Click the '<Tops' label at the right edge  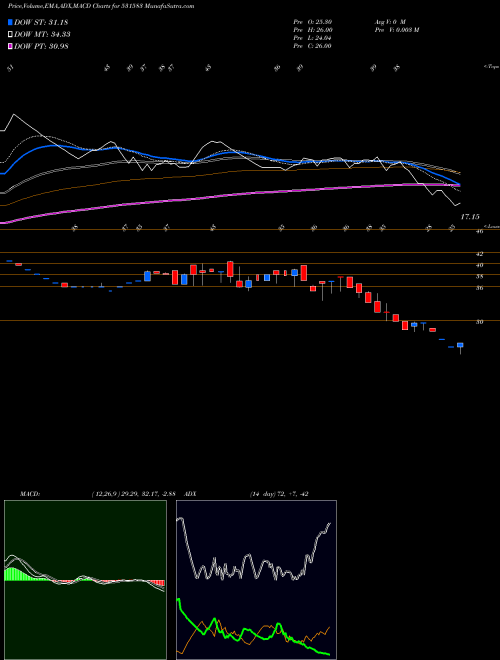tap(491, 67)
